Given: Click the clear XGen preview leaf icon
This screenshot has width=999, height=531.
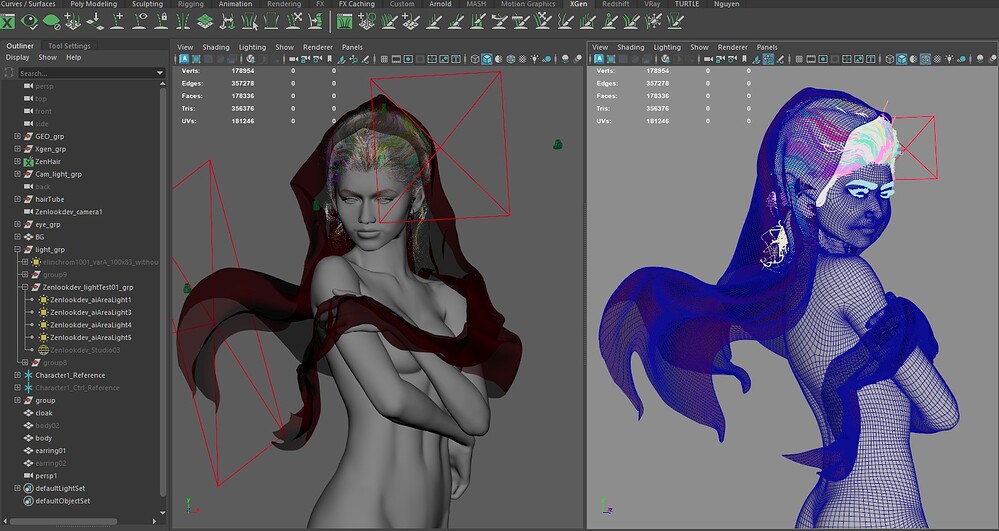Looking at the screenshot, I should pyautogui.click(x=51, y=22).
